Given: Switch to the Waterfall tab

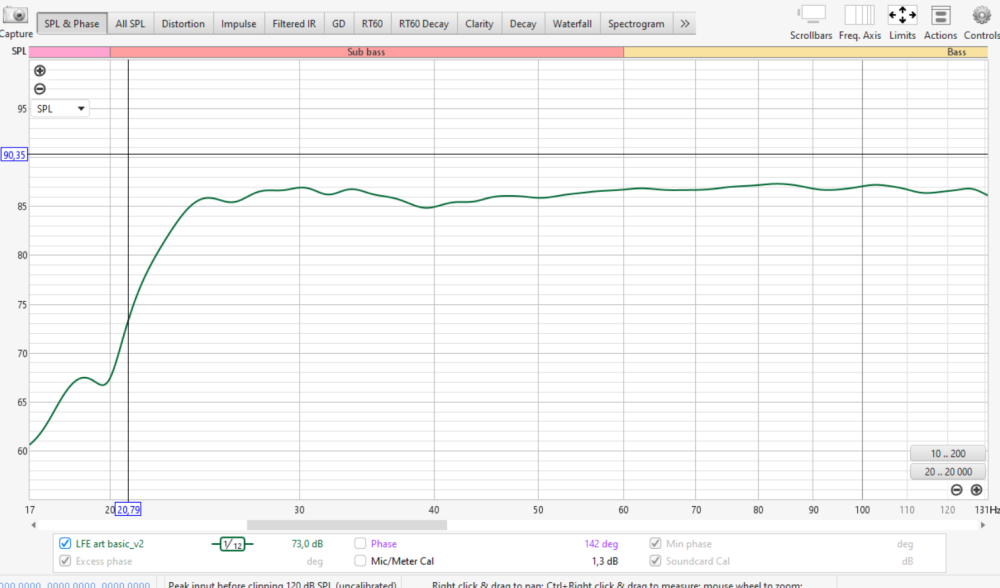Looking at the screenshot, I should pos(572,22).
